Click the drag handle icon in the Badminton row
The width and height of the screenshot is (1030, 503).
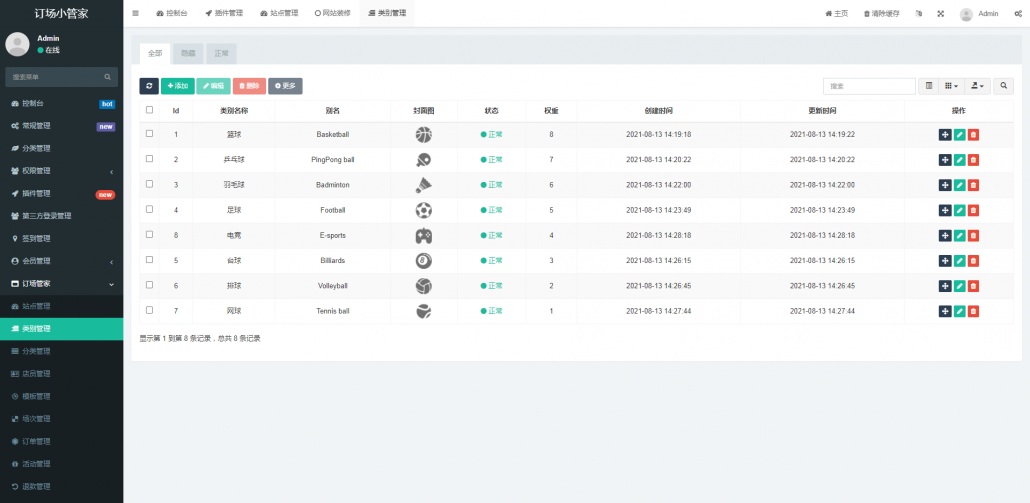[x=945, y=185]
